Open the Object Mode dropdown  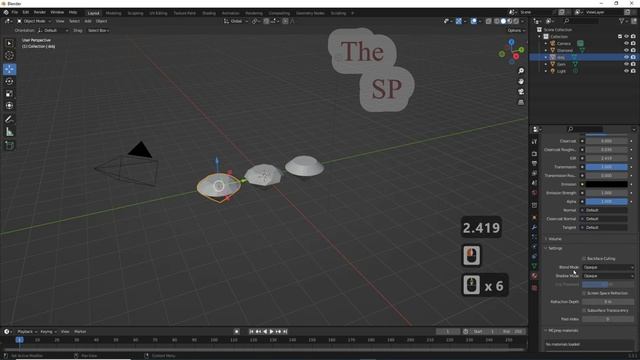click(34, 21)
